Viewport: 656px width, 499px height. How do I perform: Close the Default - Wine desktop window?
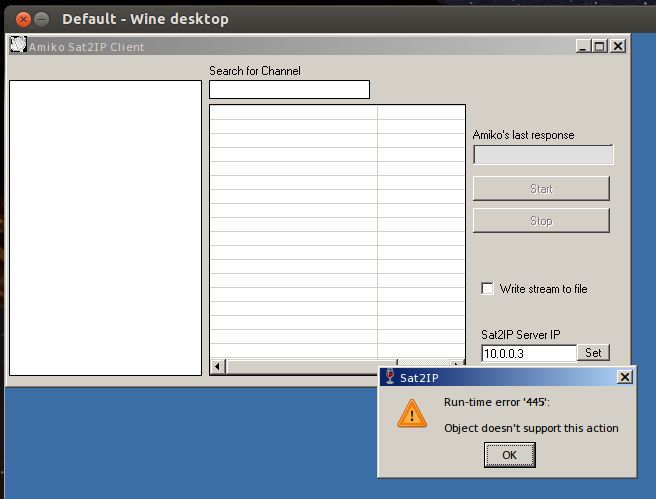click(23, 19)
